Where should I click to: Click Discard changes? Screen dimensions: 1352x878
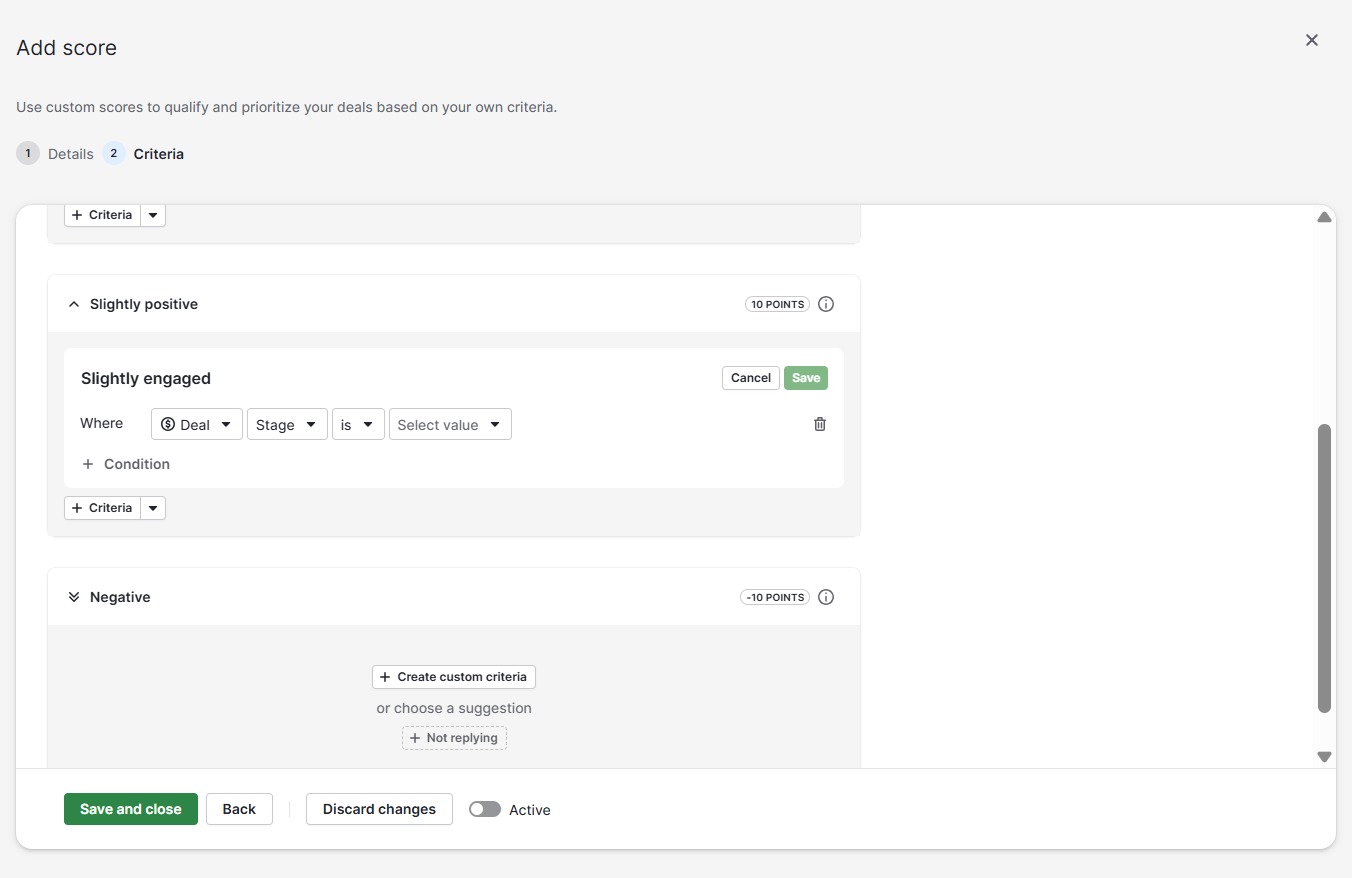pyautogui.click(x=379, y=809)
